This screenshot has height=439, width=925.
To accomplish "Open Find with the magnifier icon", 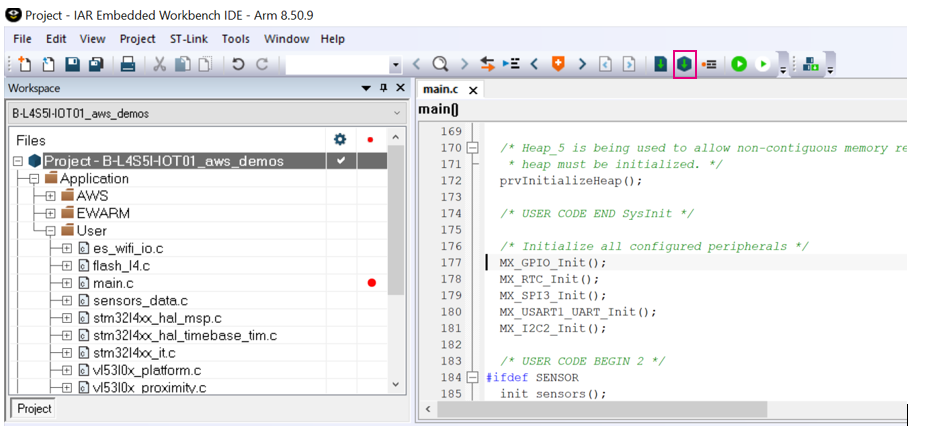I will coord(439,64).
